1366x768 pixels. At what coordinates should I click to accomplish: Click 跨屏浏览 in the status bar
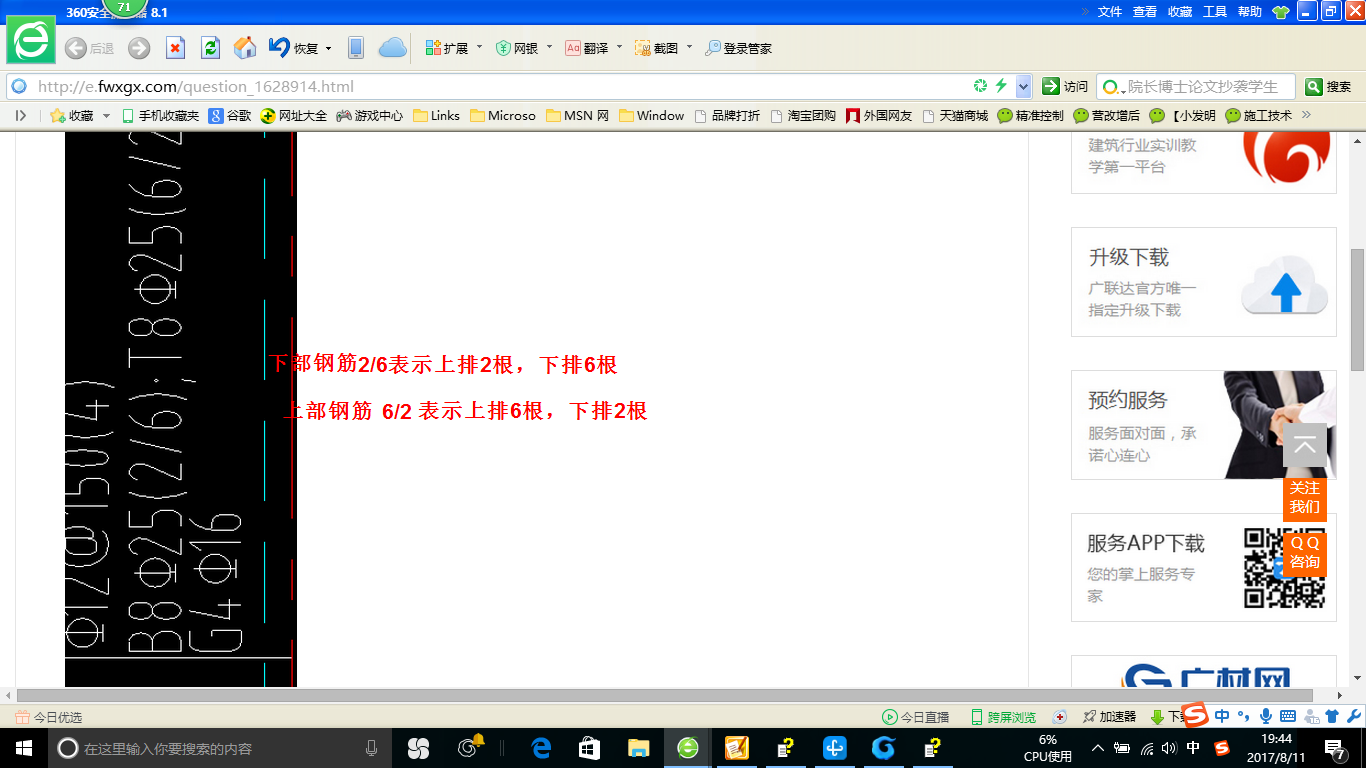click(x=1003, y=717)
